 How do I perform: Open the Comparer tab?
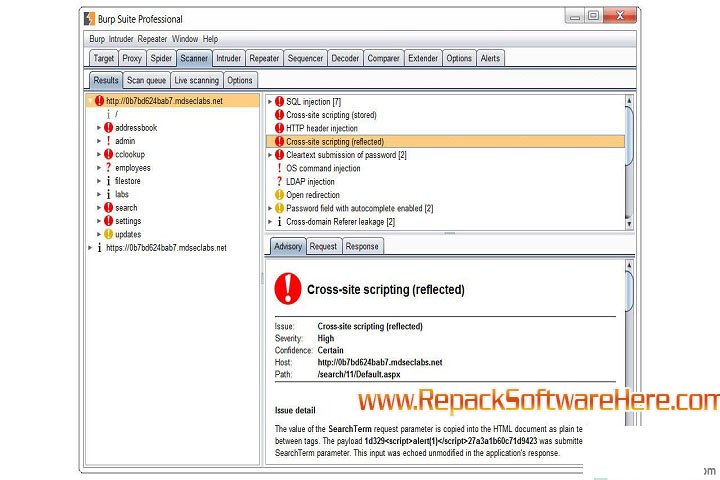(x=383, y=58)
